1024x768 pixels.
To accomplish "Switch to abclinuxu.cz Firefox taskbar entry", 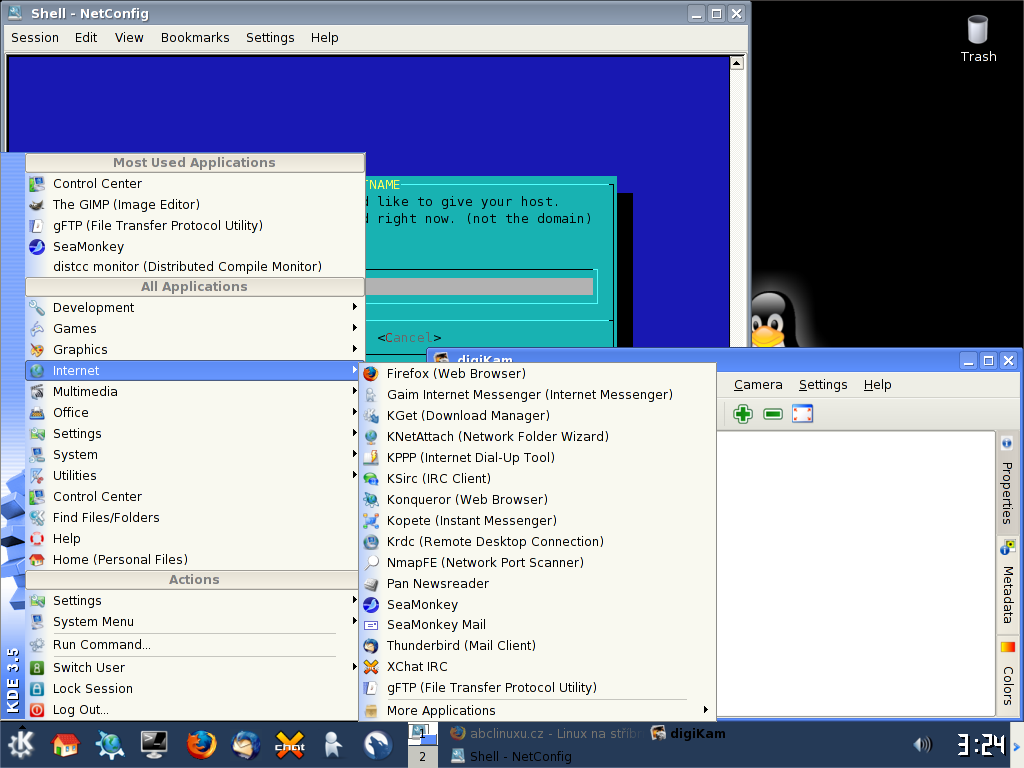I will pos(546,733).
